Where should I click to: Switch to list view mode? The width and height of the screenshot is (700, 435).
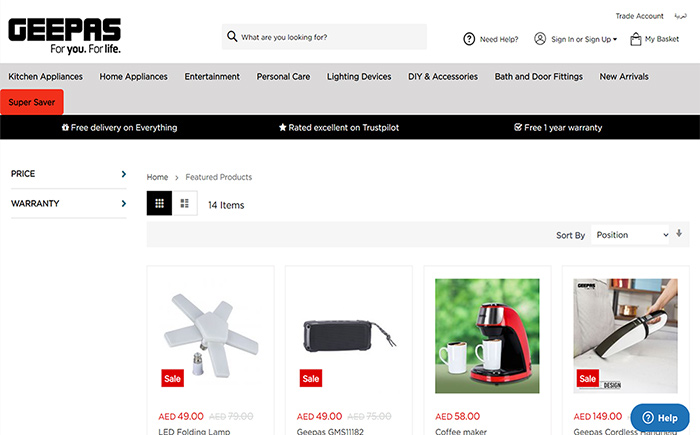coord(184,203)
